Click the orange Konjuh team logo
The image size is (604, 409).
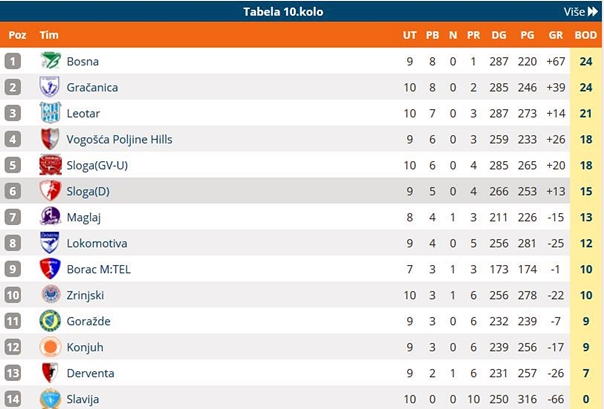50,347
